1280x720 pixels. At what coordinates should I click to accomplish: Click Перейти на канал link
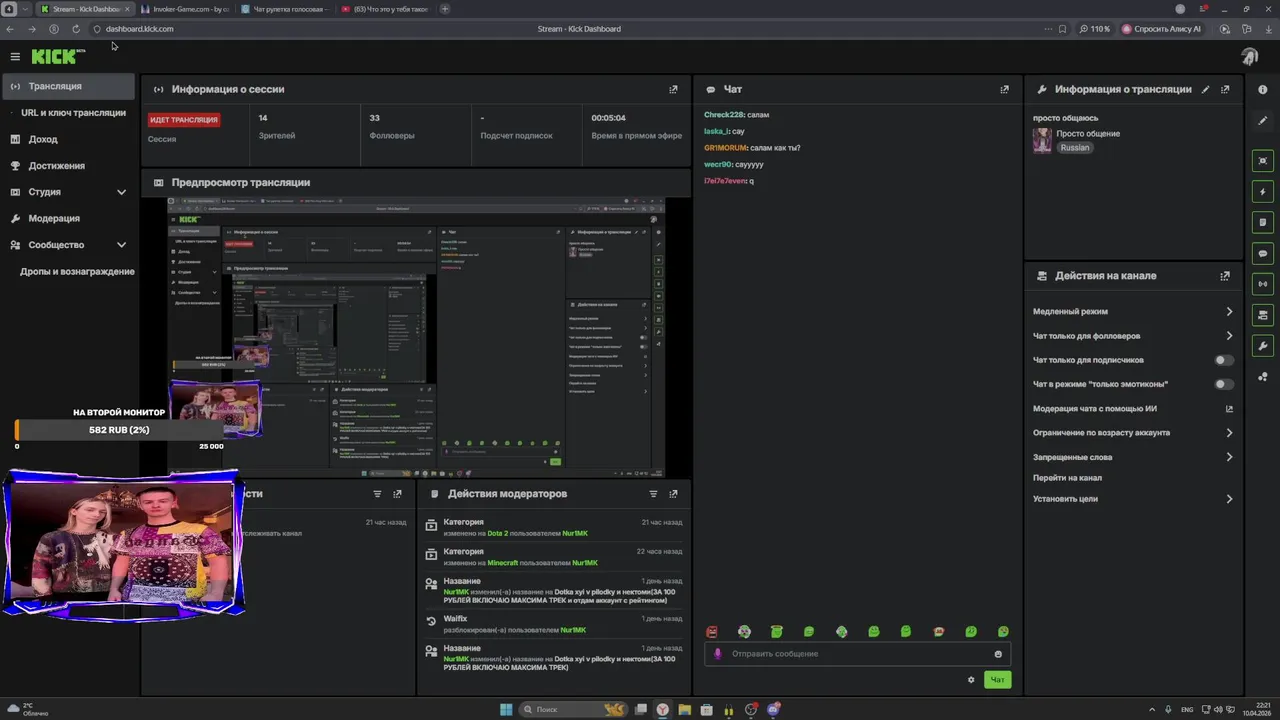pyautogui.click(x=1067, y=478)
